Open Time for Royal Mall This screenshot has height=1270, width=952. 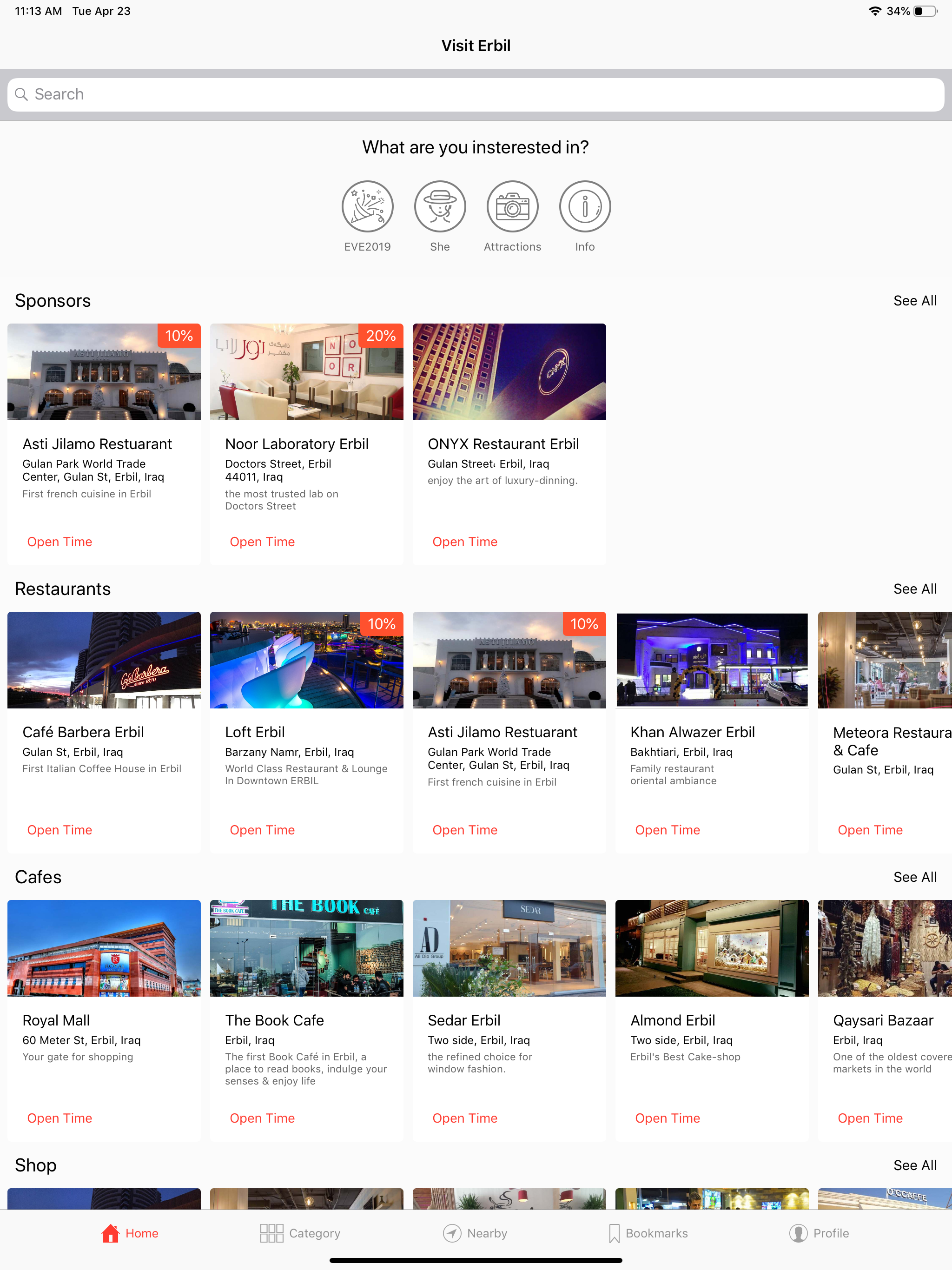pyautogui.click(x=59, y=1118)
